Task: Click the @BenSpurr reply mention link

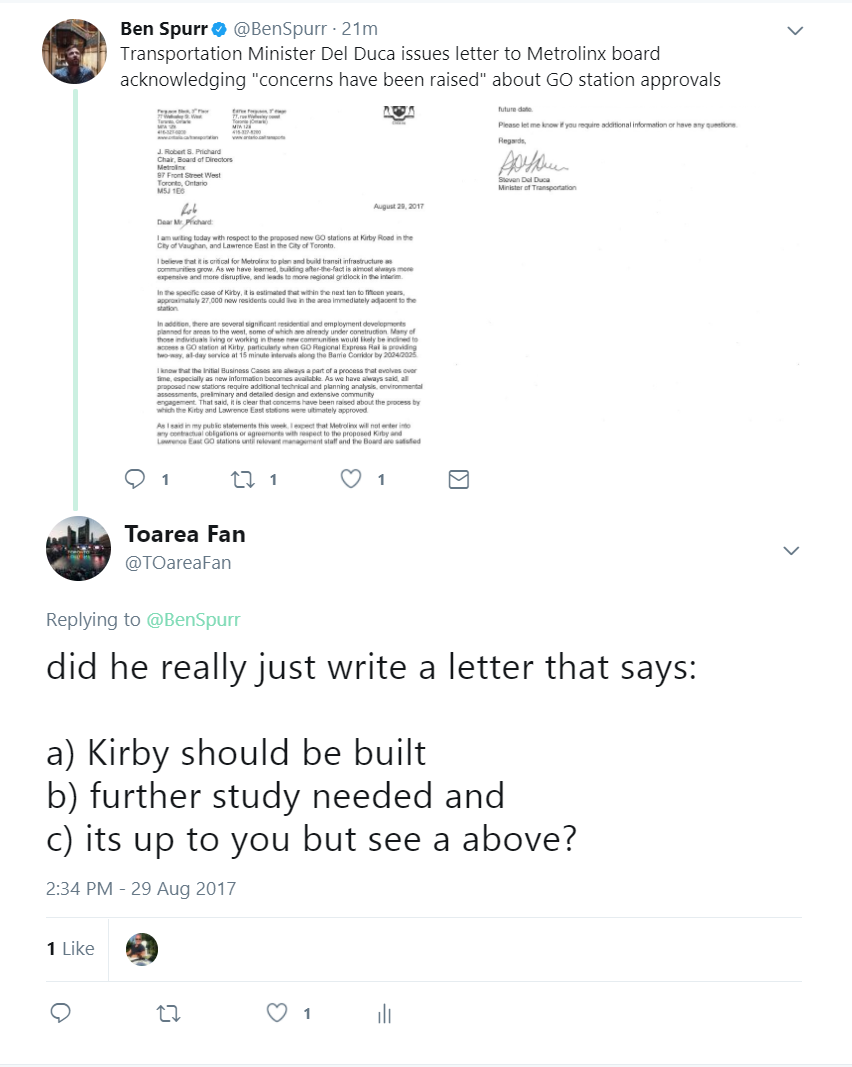Action: [193, 620]
